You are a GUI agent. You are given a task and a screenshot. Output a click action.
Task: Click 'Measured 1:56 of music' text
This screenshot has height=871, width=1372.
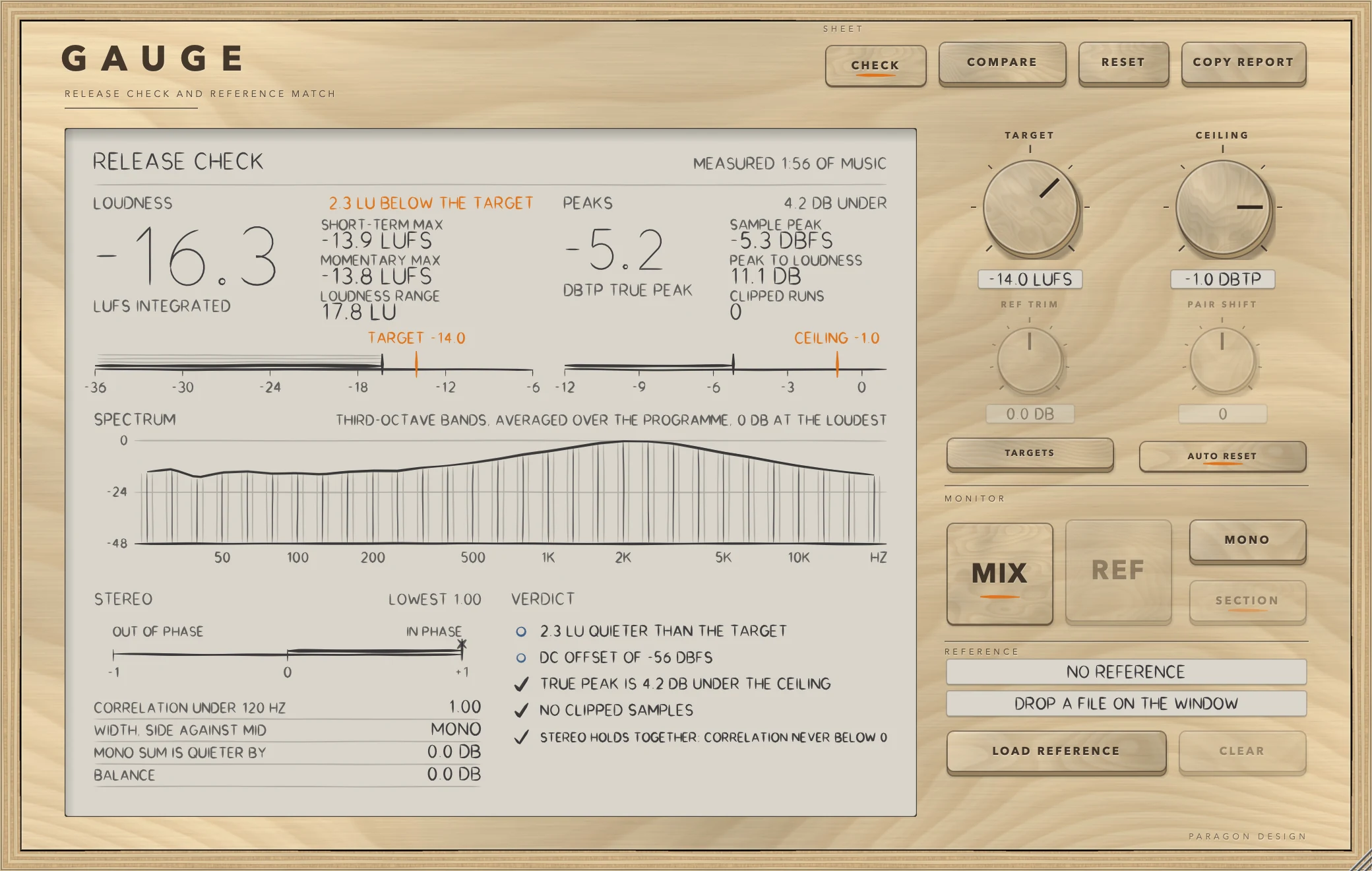790,164
